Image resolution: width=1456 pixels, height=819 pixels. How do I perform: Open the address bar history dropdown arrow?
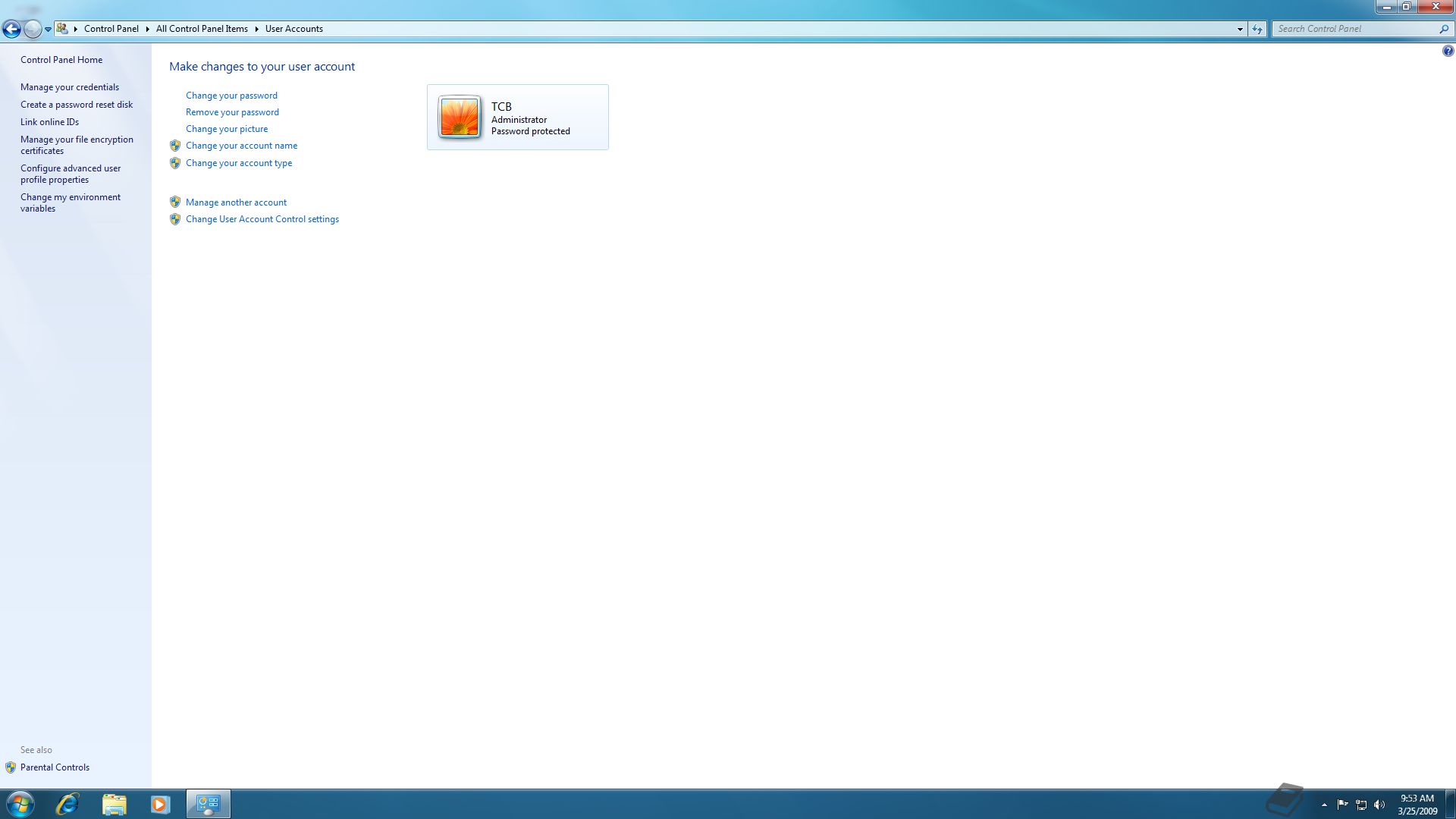coord(1240,29)
